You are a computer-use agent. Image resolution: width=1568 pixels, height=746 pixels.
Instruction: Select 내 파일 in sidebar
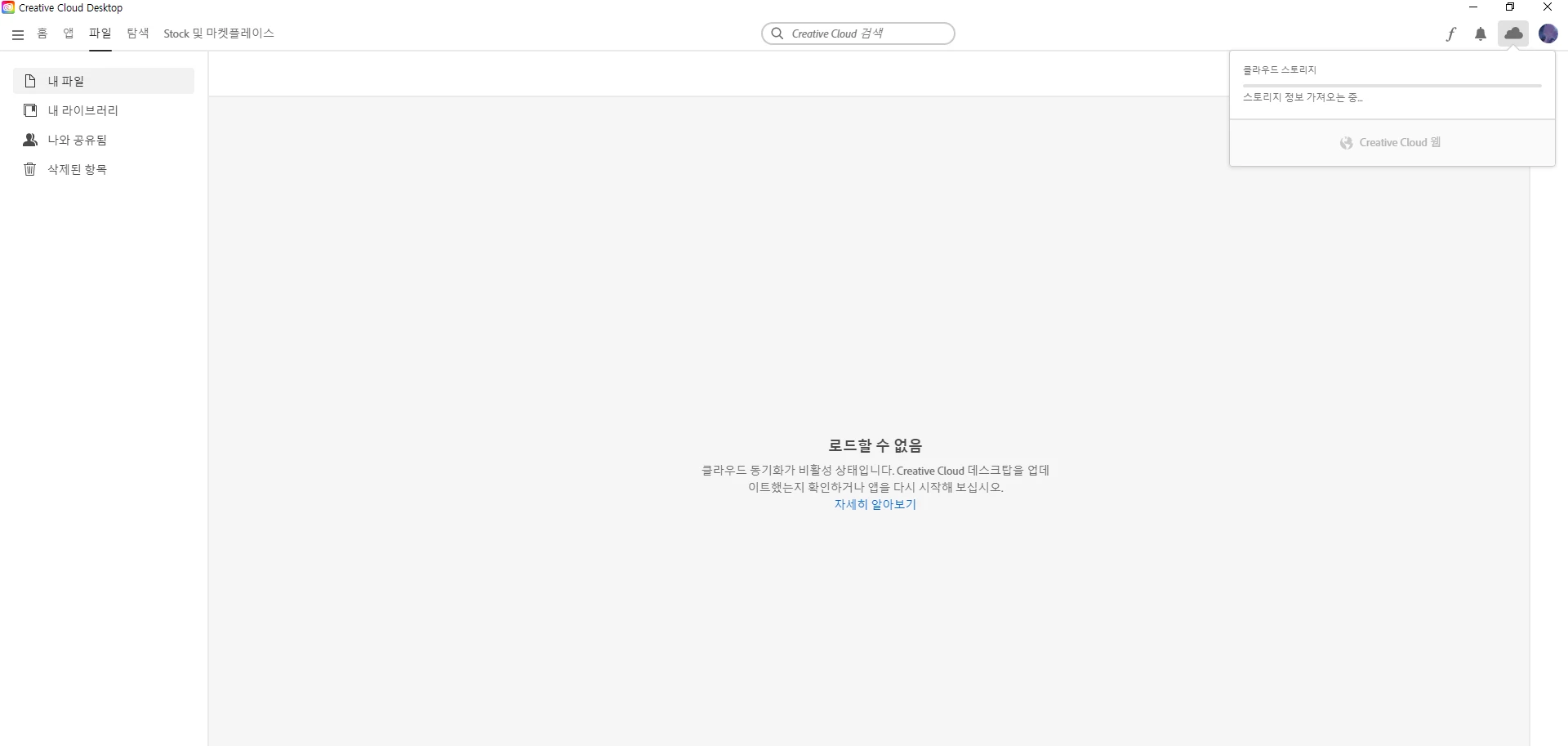tap(104, 81)
